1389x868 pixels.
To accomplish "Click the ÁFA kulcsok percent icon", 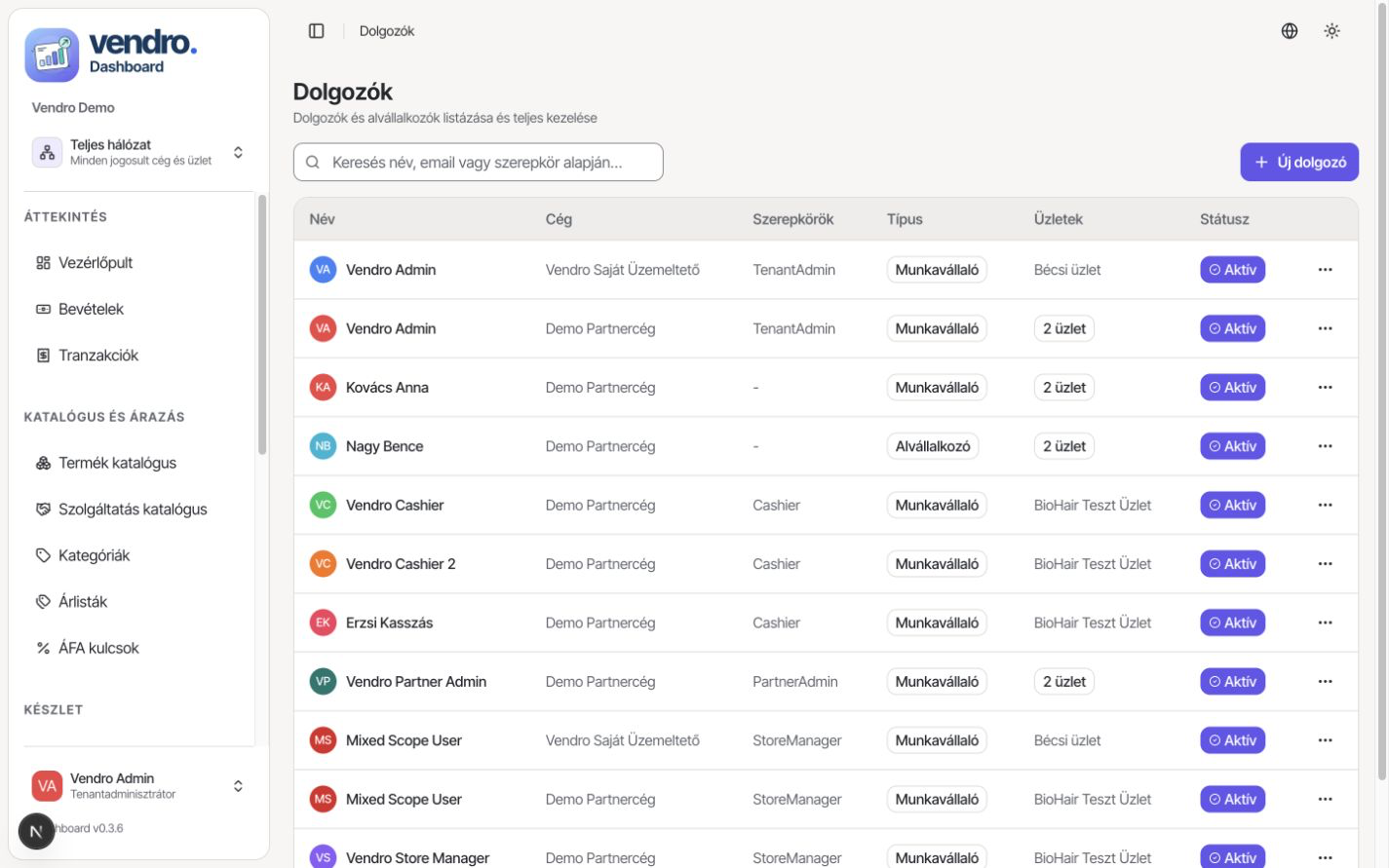I will [x=43, y=648].
